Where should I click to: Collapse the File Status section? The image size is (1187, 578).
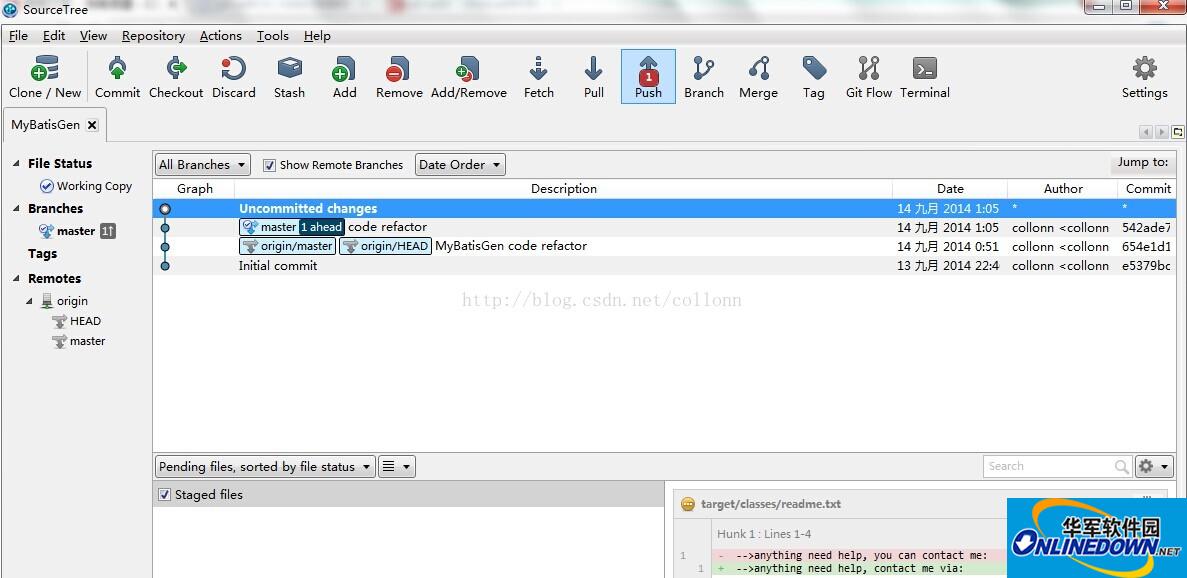point(16,163)
